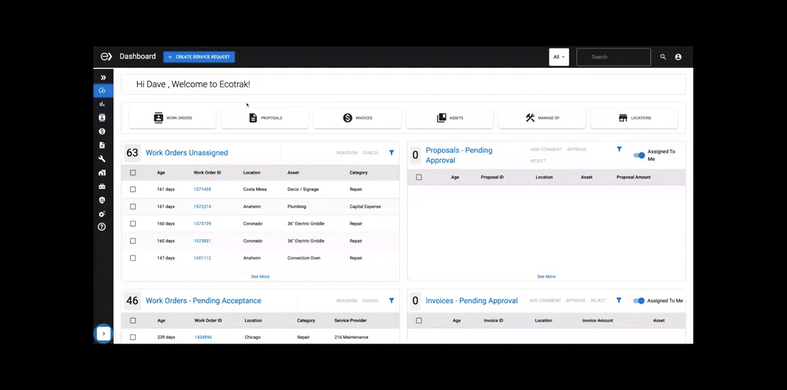Viewport: 787px width, 390px height.
Task: Open work order 1573739 link
Action: point(202,223)
